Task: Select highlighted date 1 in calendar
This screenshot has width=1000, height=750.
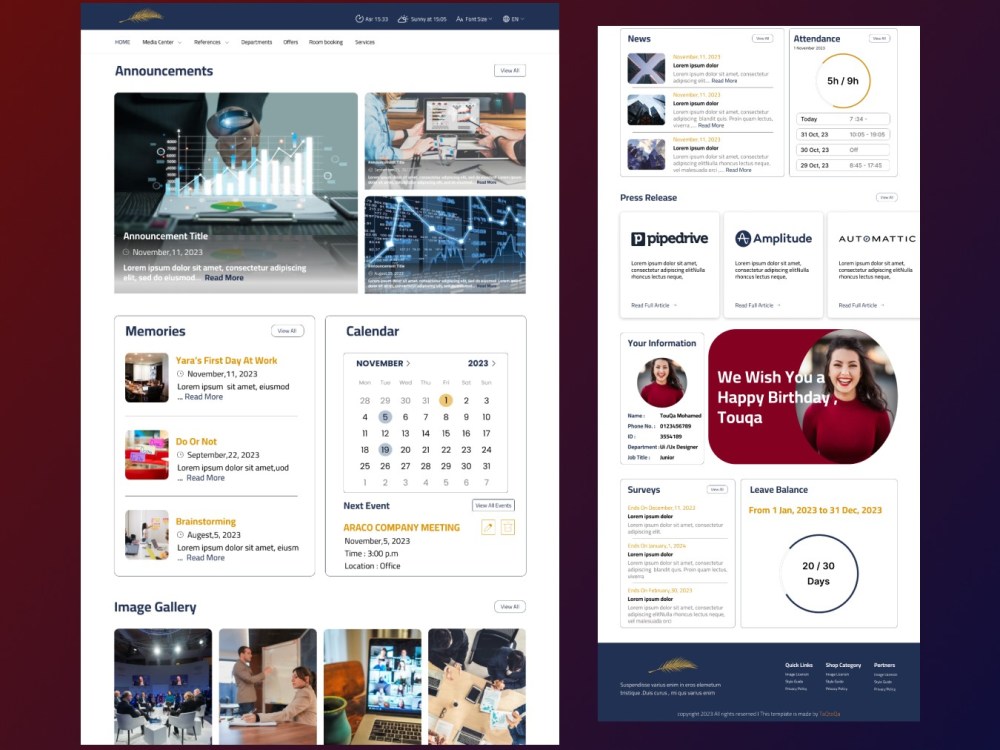Action: (446, 401)
